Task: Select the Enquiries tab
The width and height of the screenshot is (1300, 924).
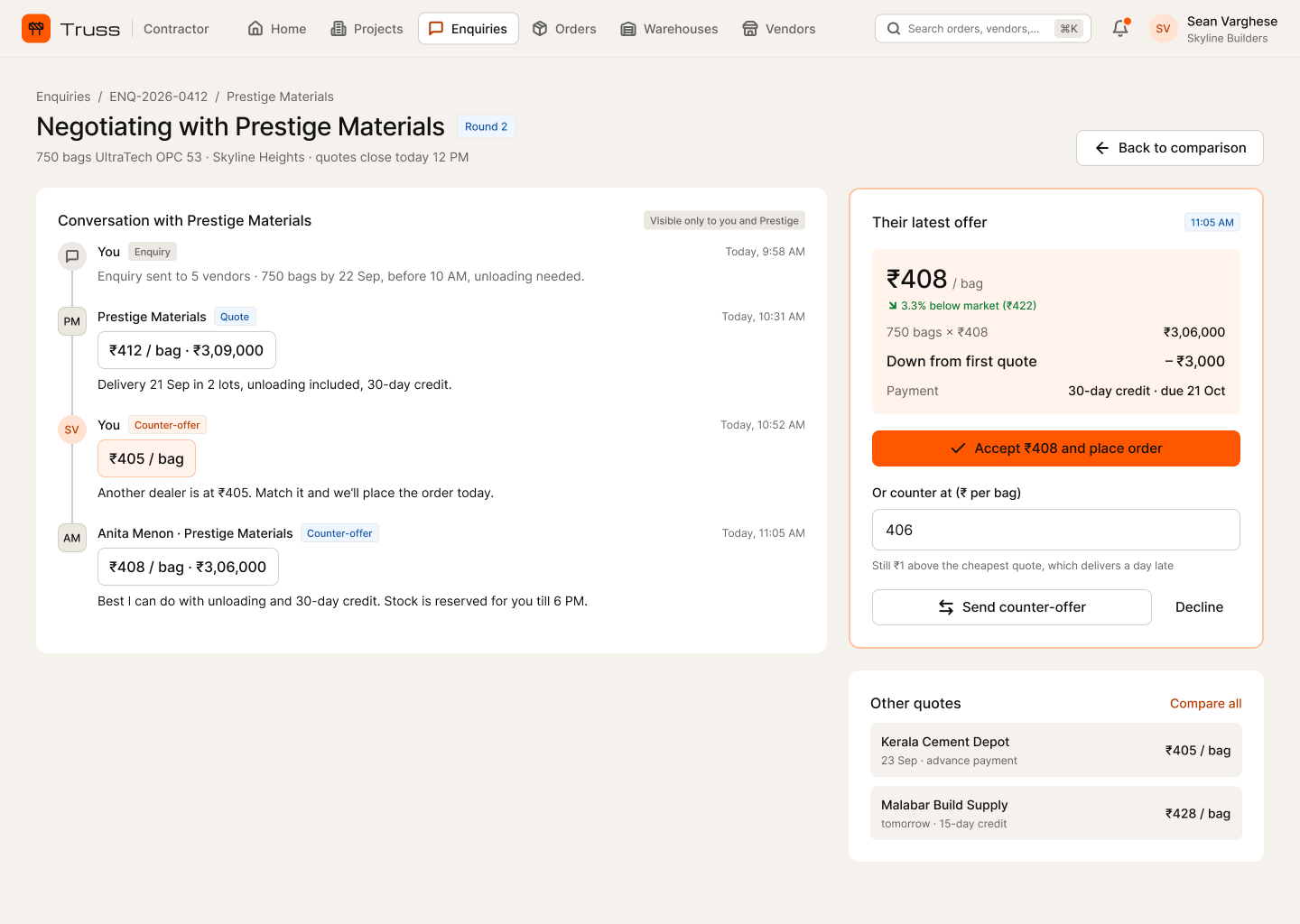Action: click(x=469, y=29)
